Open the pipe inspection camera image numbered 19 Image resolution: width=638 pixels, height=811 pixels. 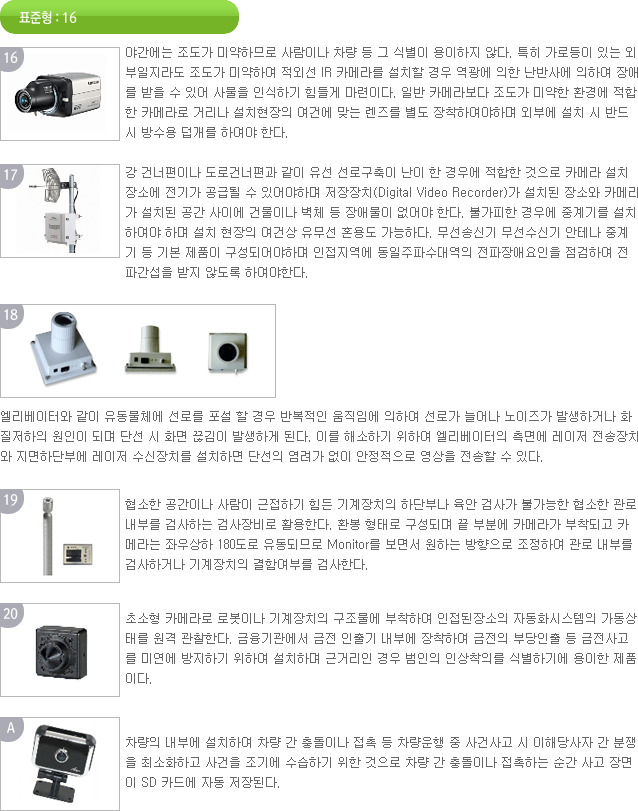click(x=60, y=535)
